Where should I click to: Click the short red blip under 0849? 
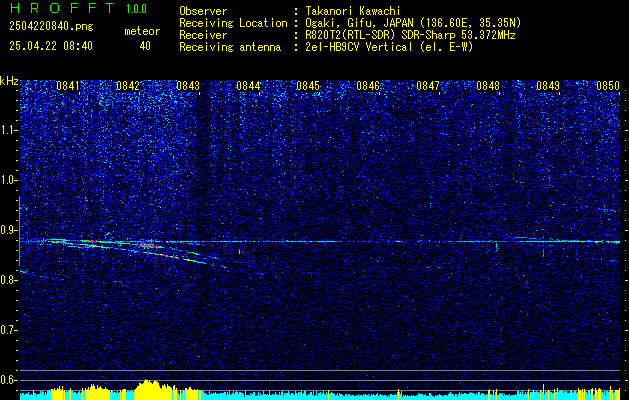tap(543, 254)
